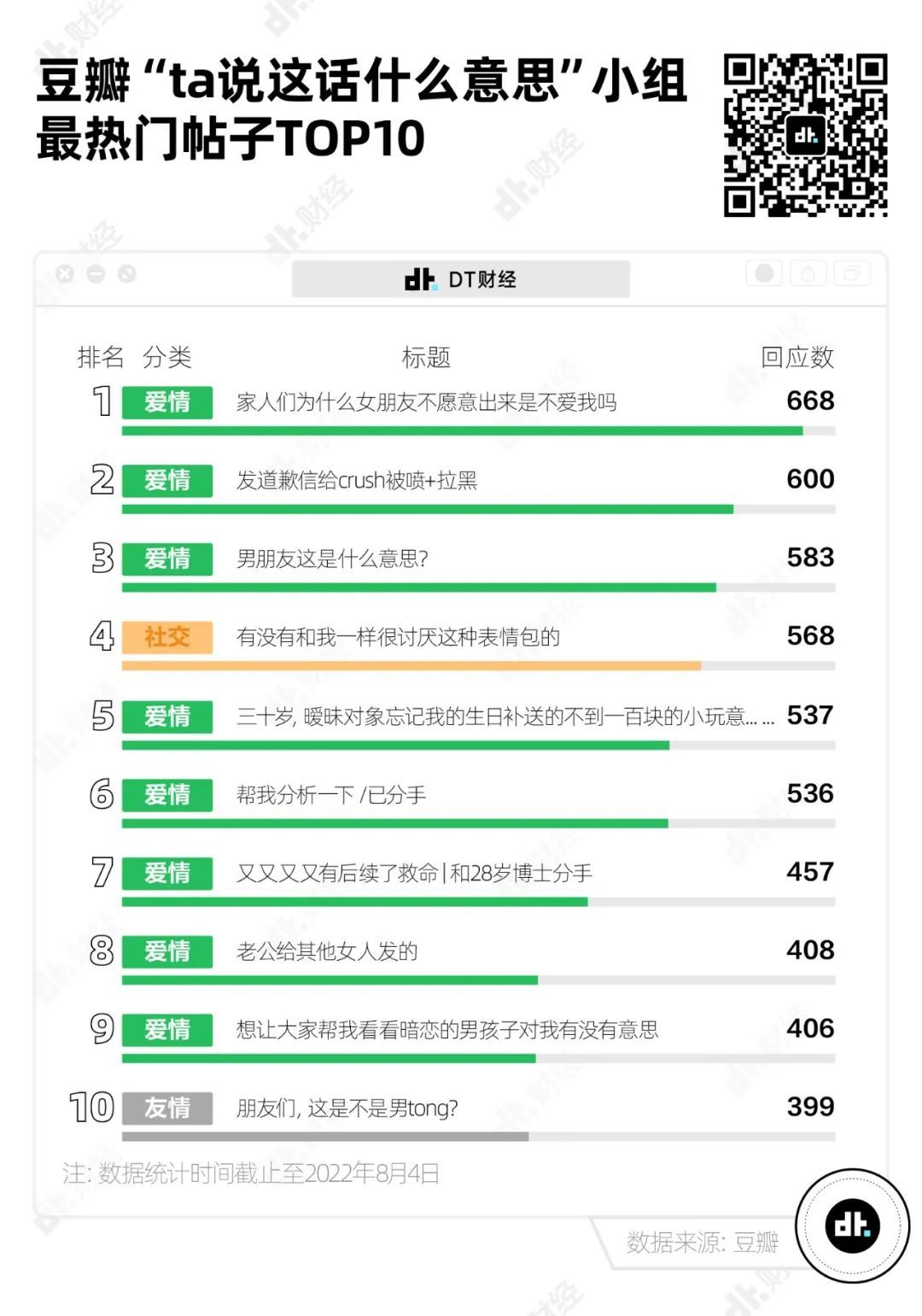The height and width of the screenshot is (1316, 922).
Task: Click the record-circle icon in mock toolbar
Action: click(x=764, y=273)
